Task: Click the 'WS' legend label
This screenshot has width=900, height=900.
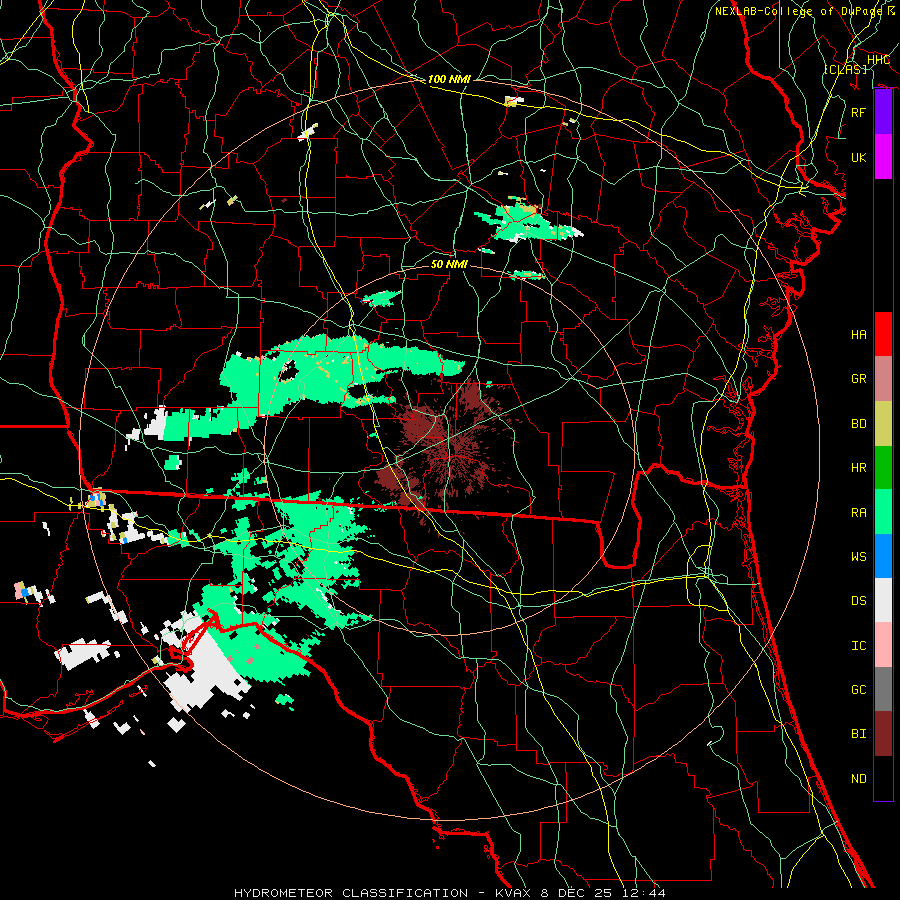Action: pos(858,556)
